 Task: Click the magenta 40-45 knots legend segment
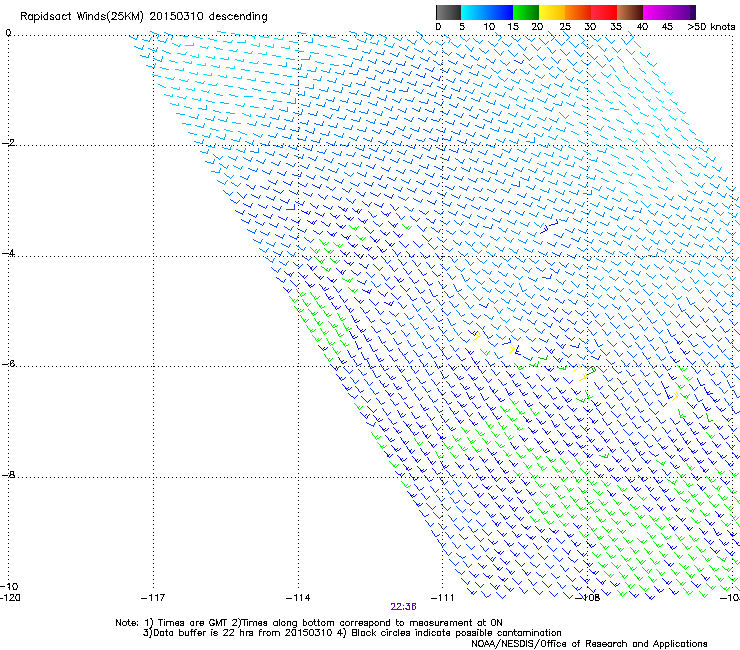point(656,12)
